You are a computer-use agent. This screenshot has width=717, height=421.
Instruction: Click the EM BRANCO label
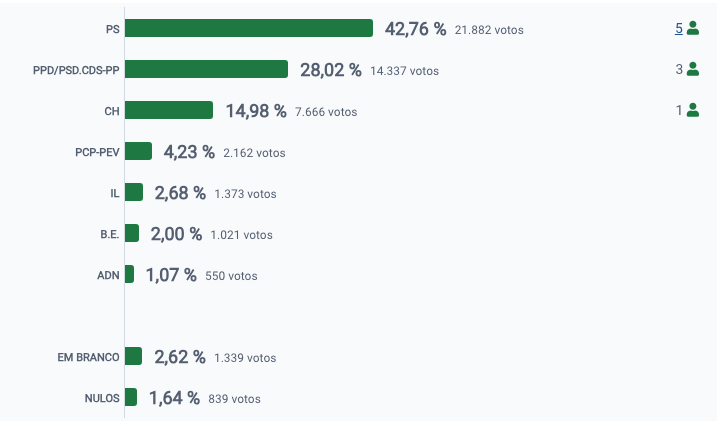click(90, 358)
